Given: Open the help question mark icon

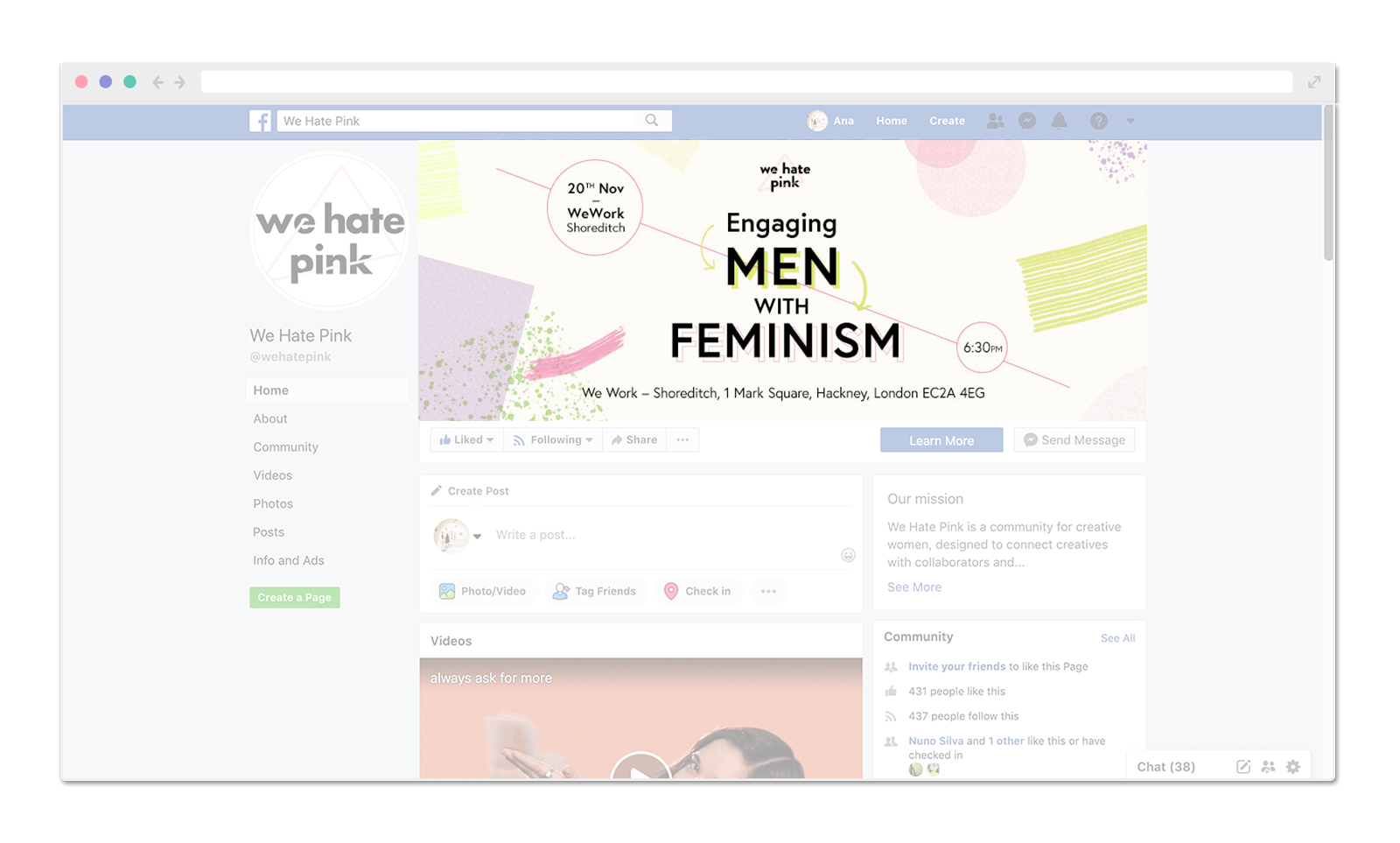Looking at the screenshot, I should click(1099, 121).
